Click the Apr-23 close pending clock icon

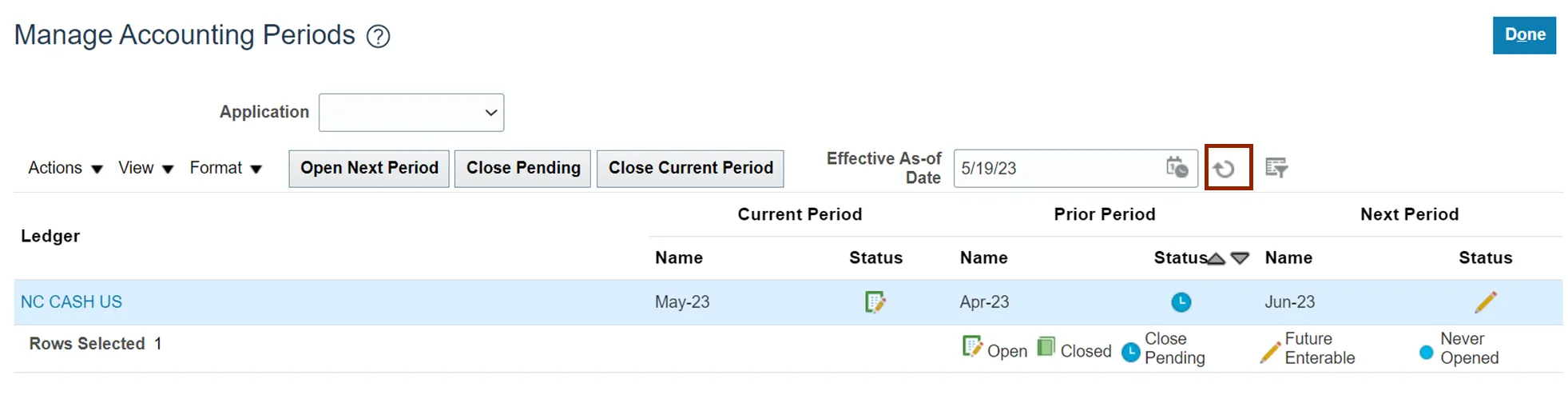click(x=1181, y=302)
